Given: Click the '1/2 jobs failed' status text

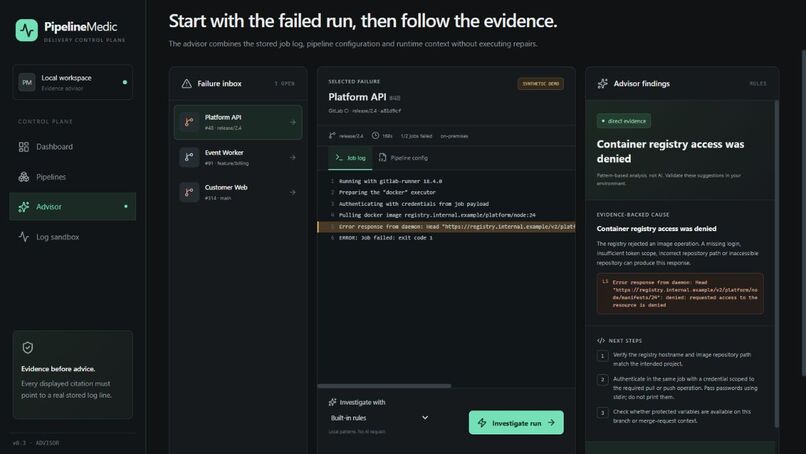Looking at the screenshot, I should (x=416, y=136).
